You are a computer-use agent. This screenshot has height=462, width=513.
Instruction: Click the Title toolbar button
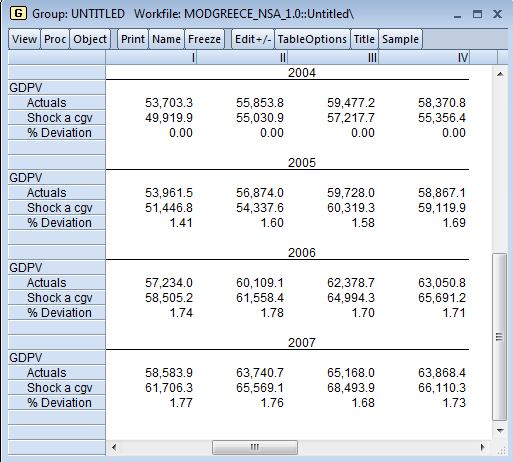point(364,39)
